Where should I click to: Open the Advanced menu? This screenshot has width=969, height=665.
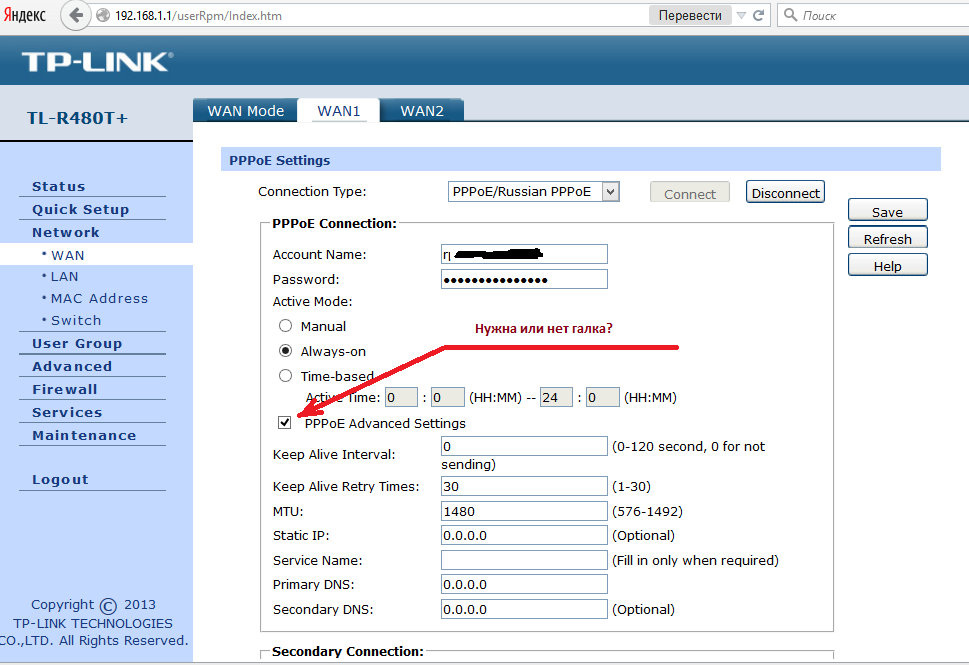(72, 366)
